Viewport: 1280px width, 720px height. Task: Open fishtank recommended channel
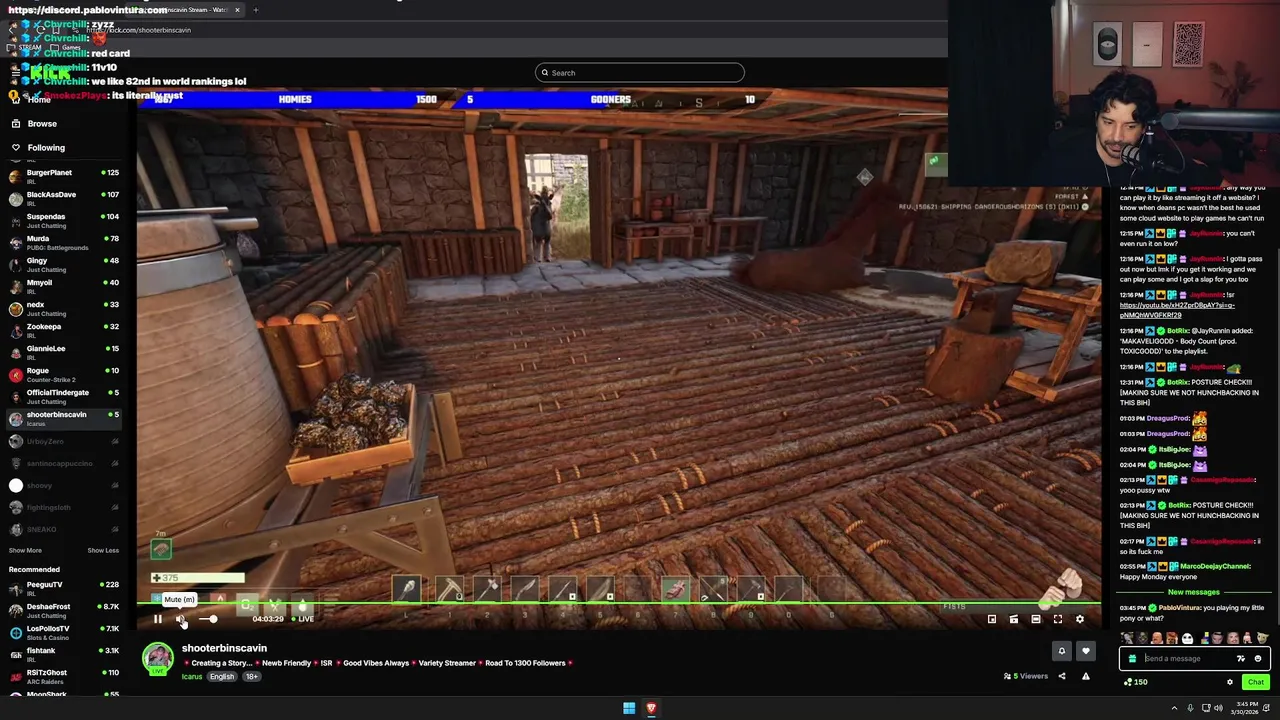62,654
